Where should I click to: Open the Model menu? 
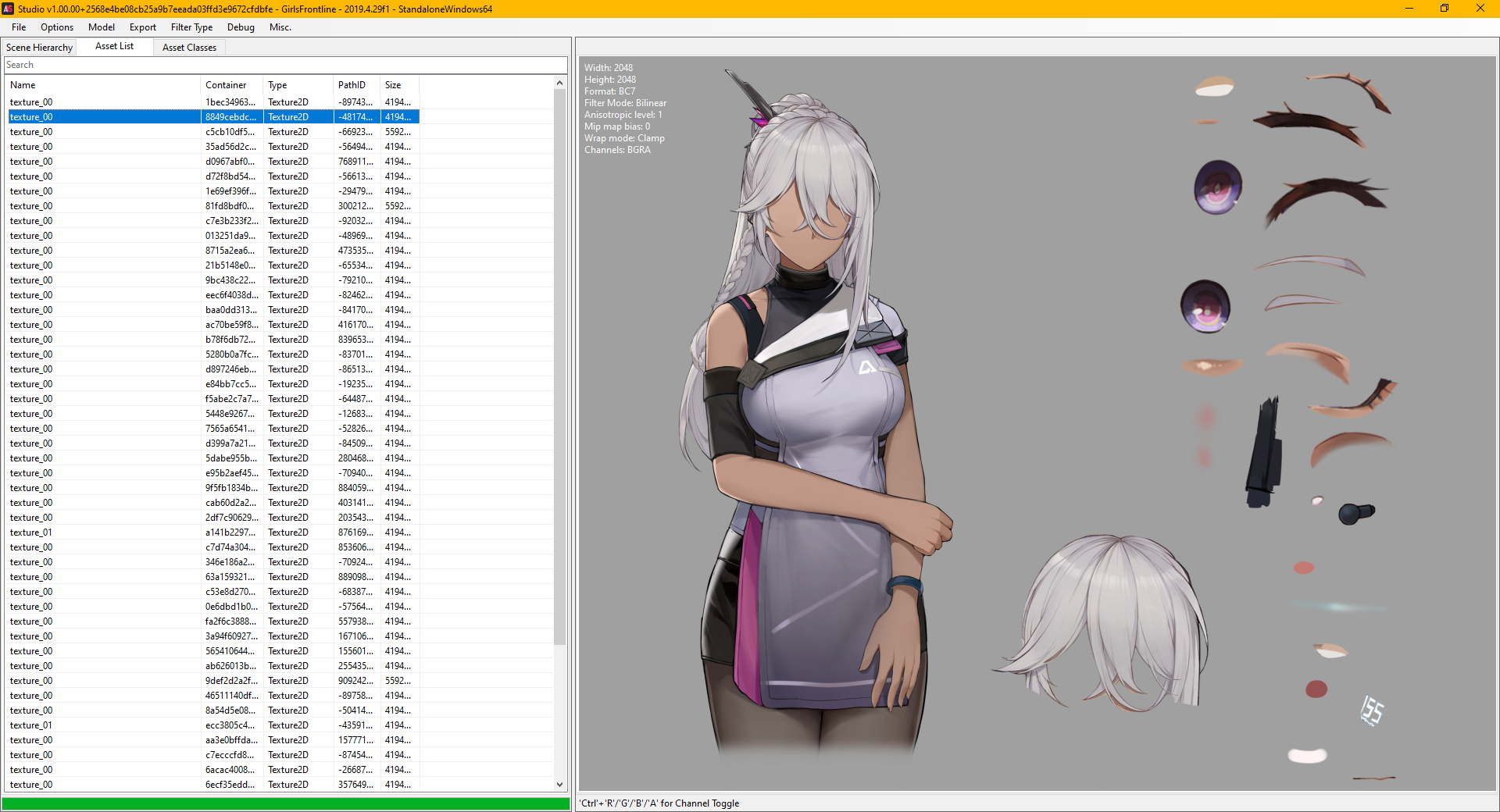[x=102, y=27]
